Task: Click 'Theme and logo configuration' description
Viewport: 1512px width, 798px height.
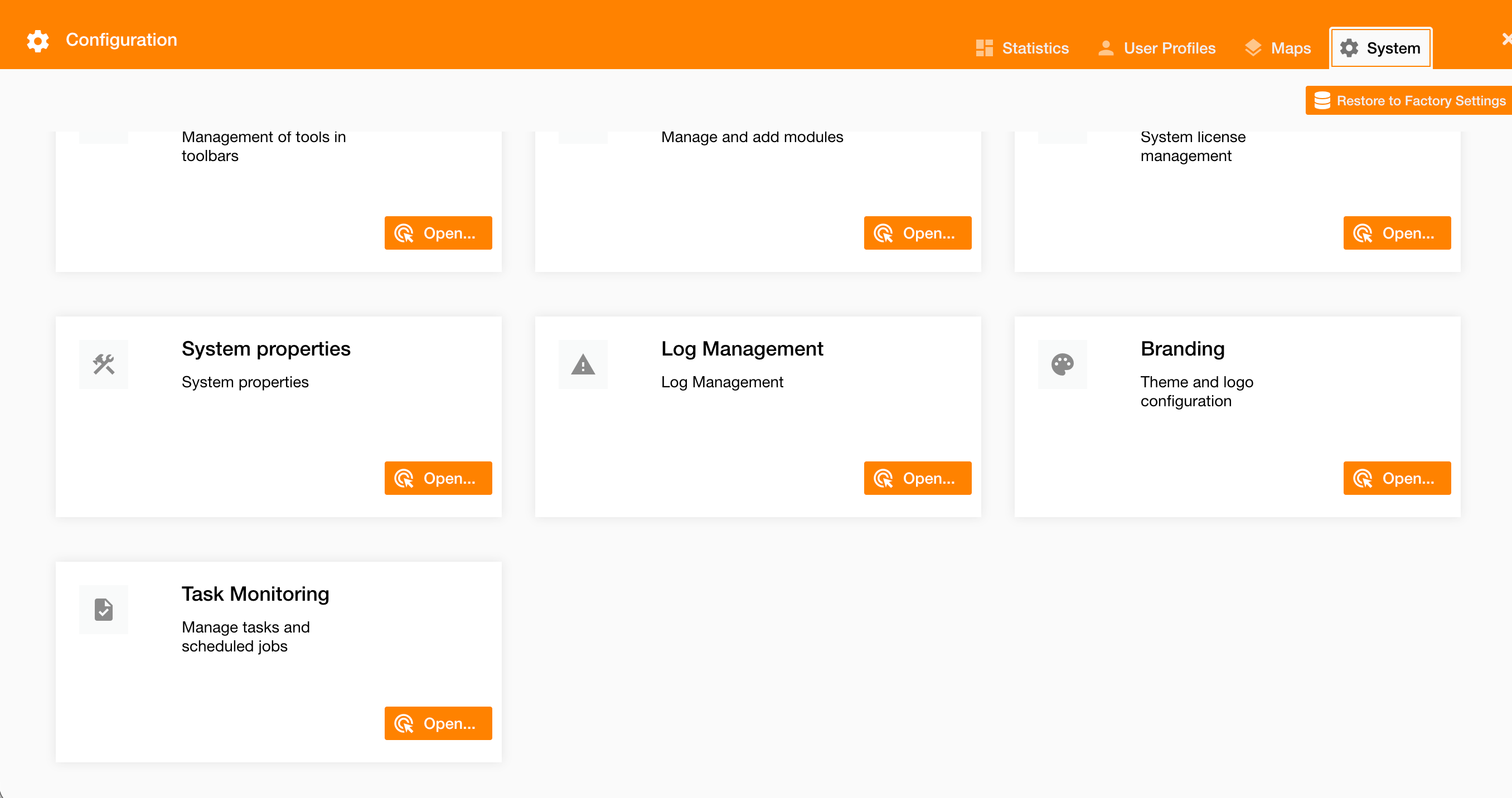Action: pyautogui.click(x=1197, y=391)
